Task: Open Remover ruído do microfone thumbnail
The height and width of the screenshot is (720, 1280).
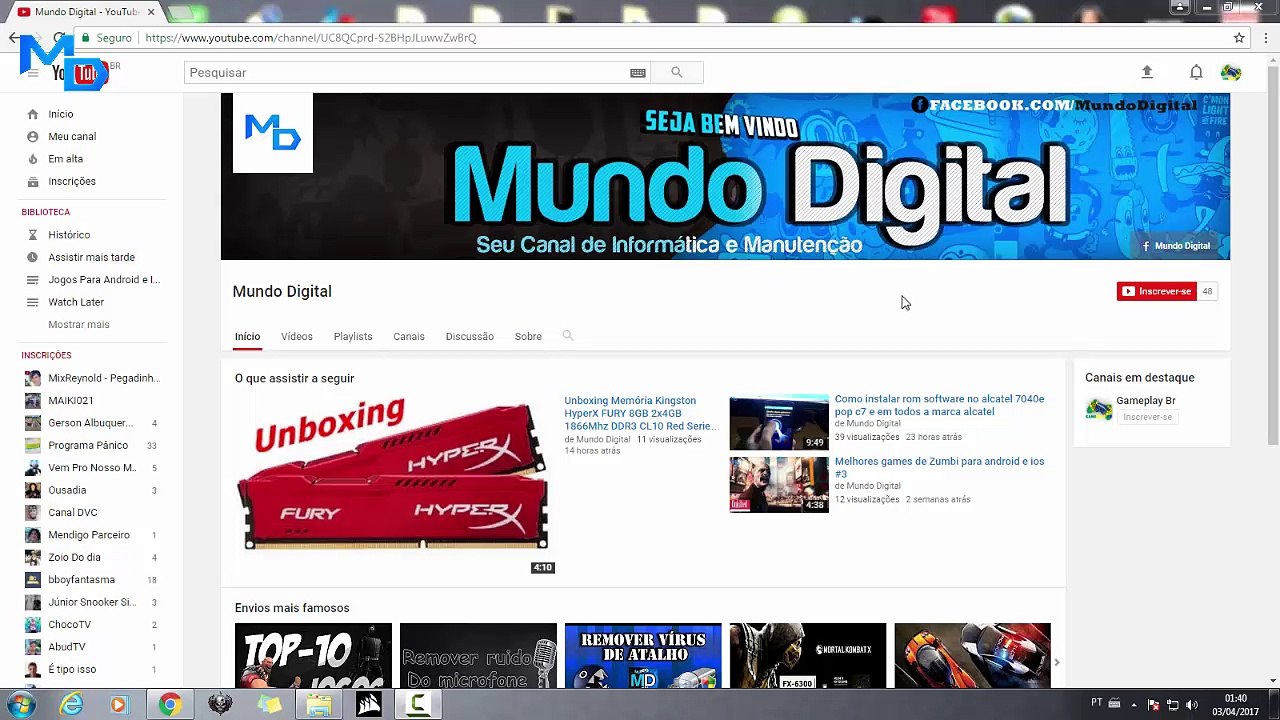Action: [x=478, y=656]
